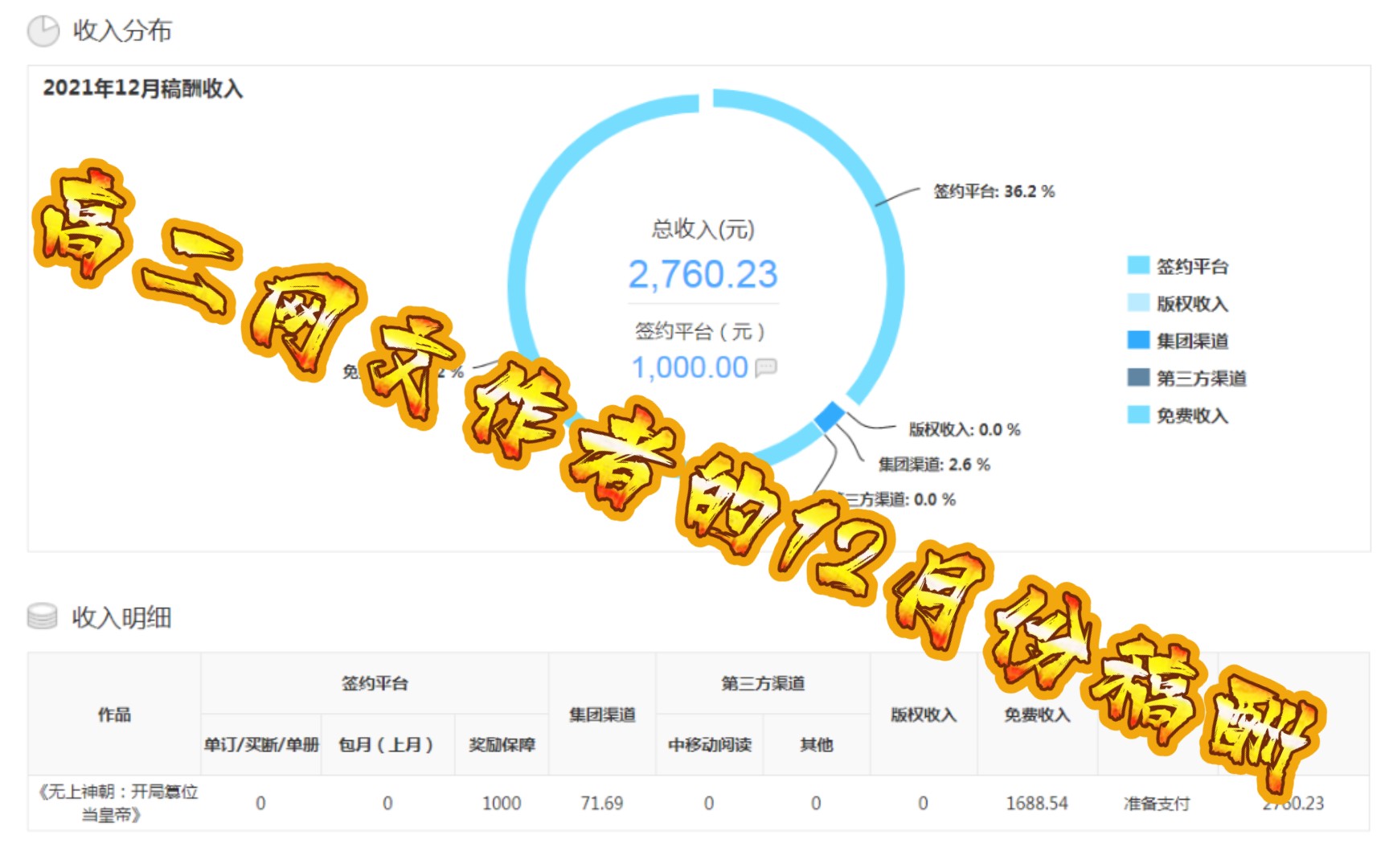Click the 签约平台: 36.2 % chart label
This screenshot has width=1389, height=868.
pos(994,191)
